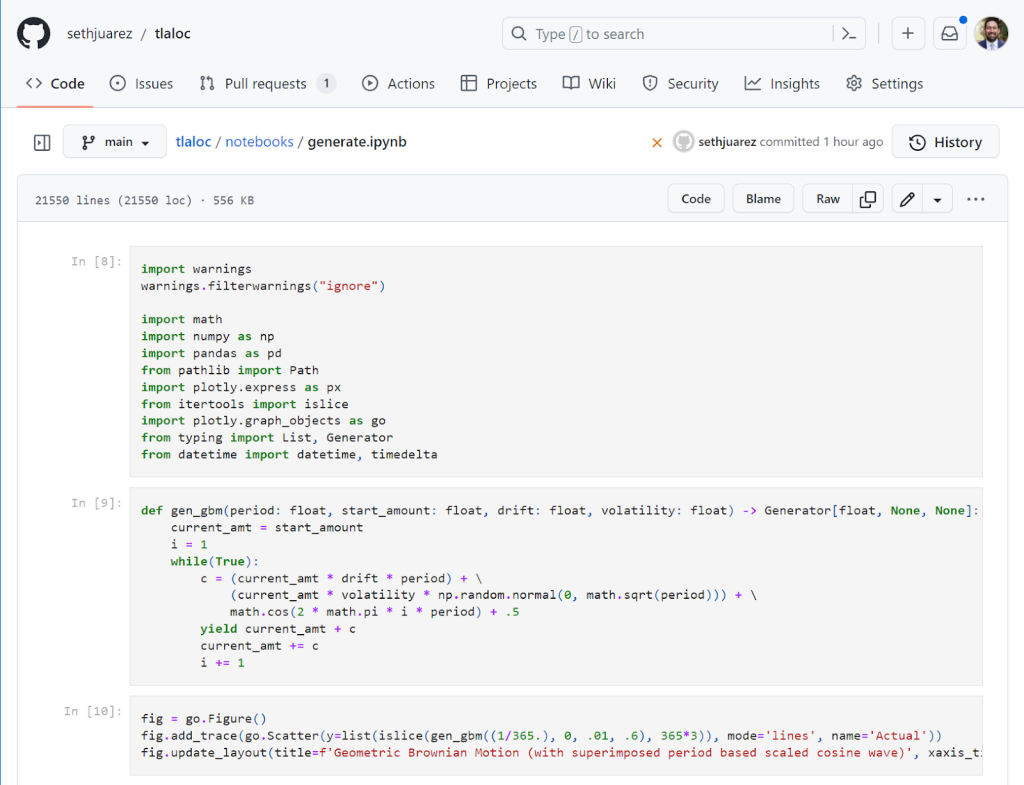
Task: Click the Raw button
Action: point(828,199)
